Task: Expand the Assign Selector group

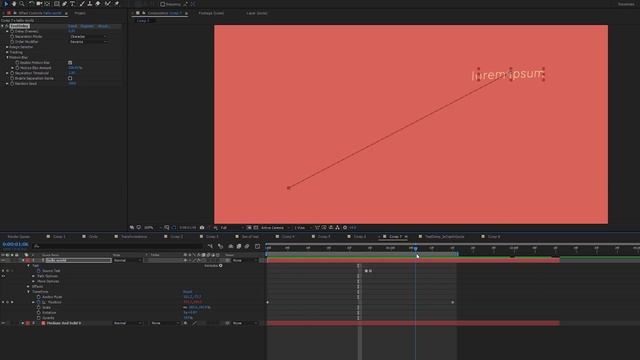Action: [x=7, y=47]
